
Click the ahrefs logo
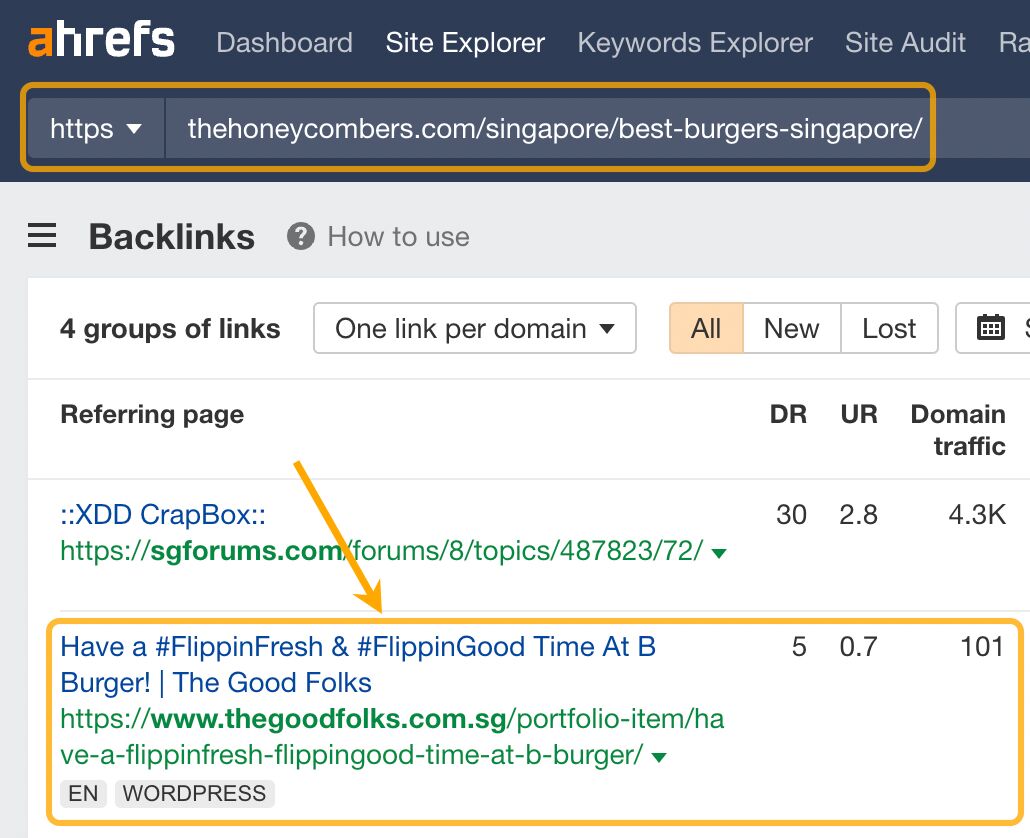click(101, 42)
